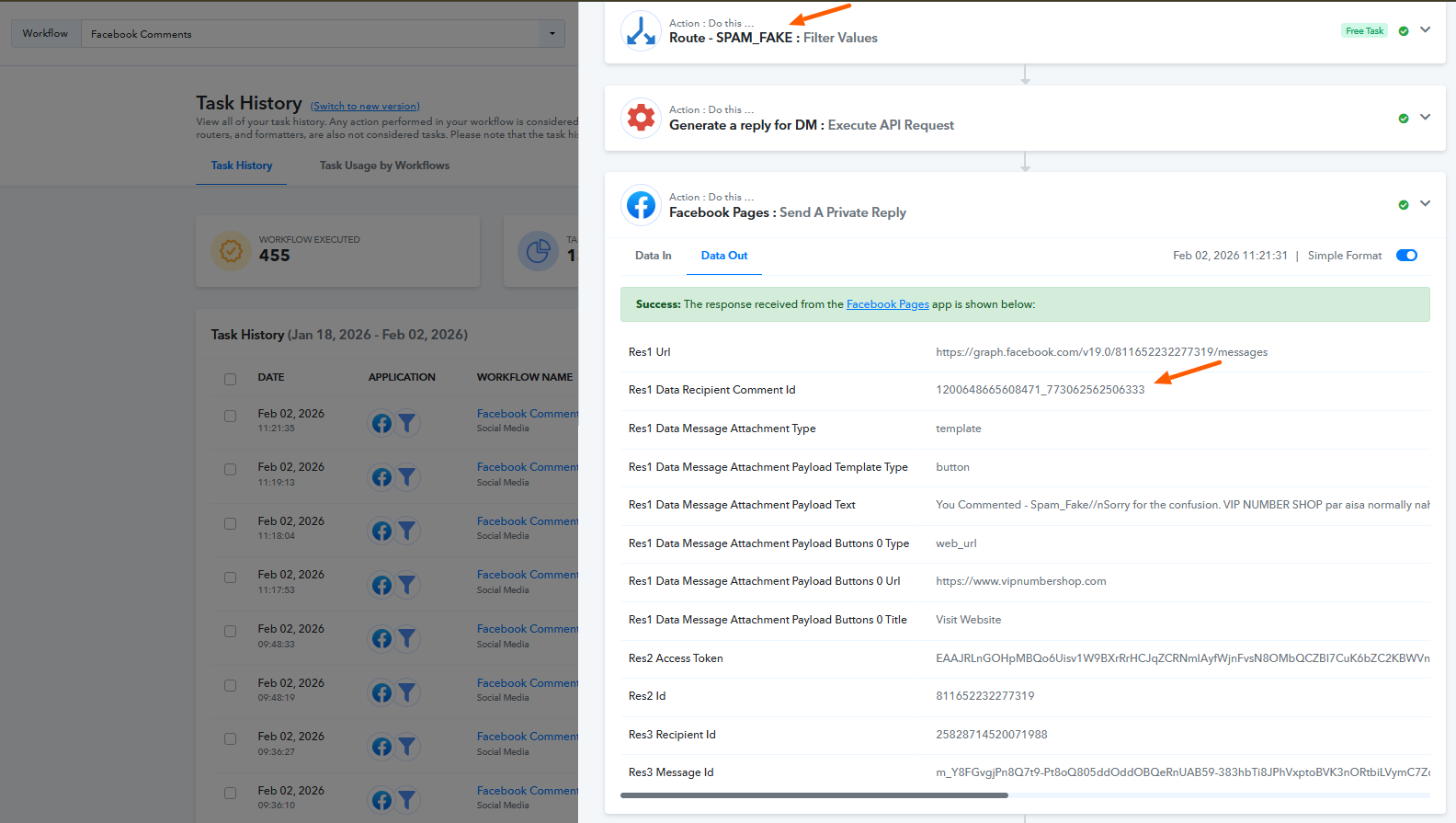Click the Workflow Executed badge icon

click(x=232, y=250)
